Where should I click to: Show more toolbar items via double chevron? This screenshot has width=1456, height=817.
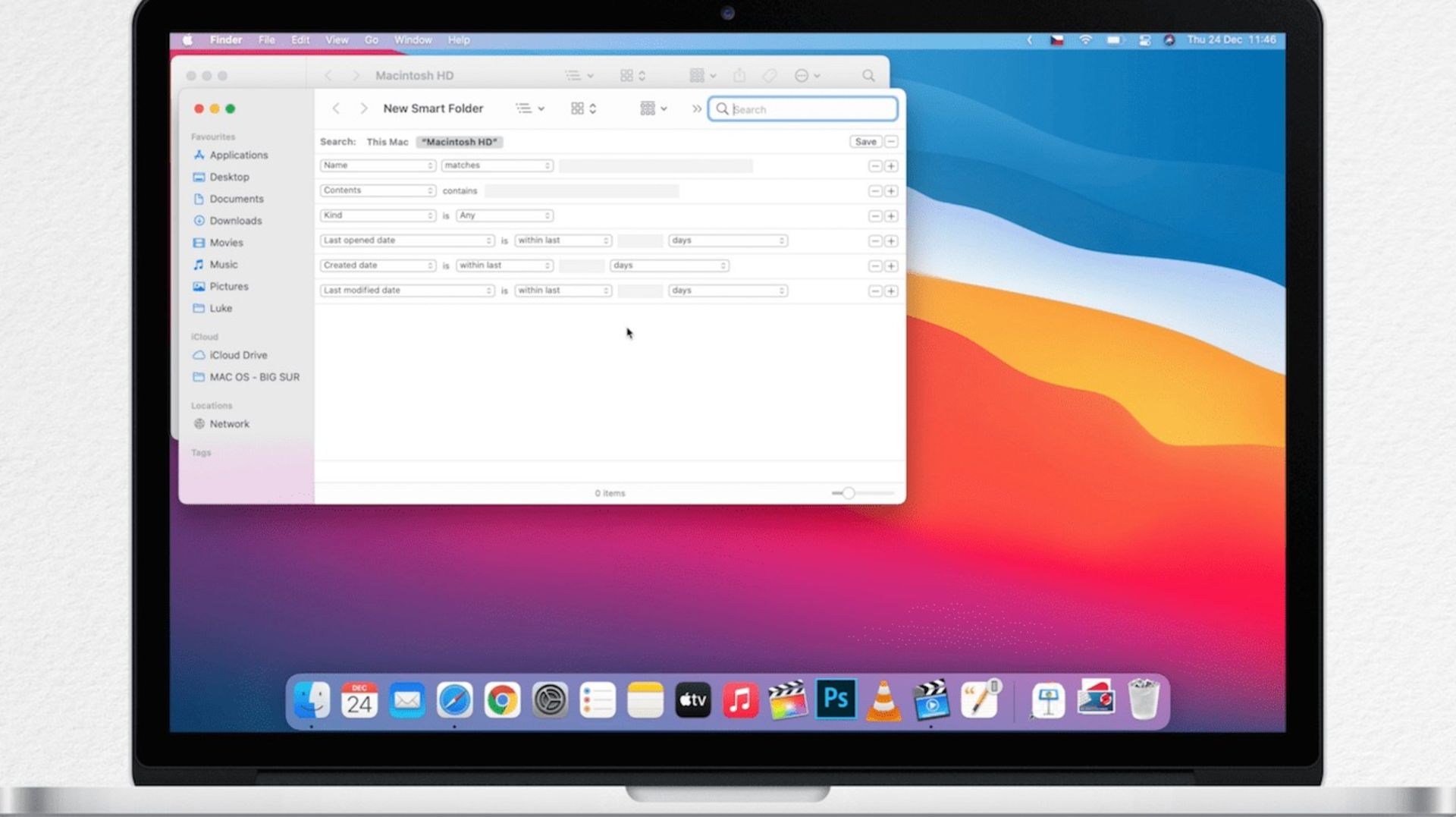pyautogui.click(x=696, y=109)
